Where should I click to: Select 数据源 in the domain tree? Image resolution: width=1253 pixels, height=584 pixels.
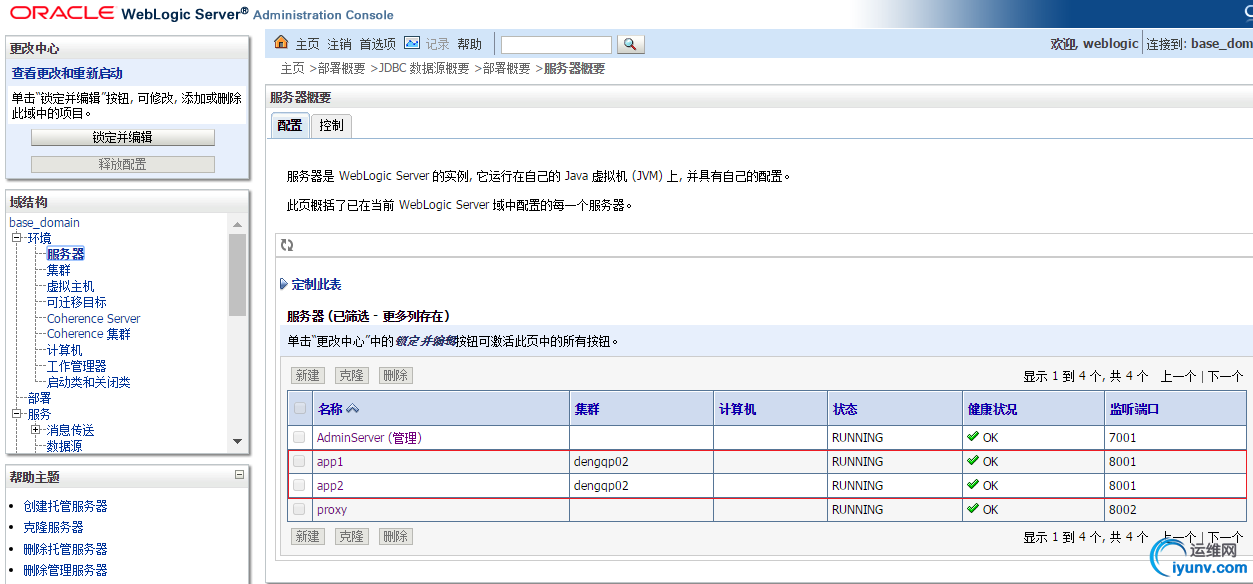(x=65, y=446)
